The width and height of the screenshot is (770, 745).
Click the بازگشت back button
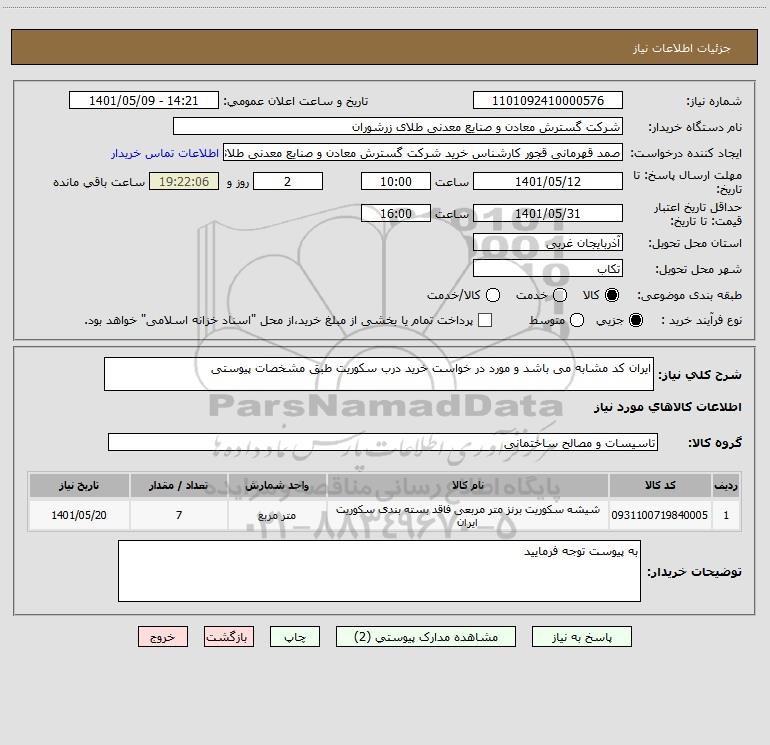(229, 636)
